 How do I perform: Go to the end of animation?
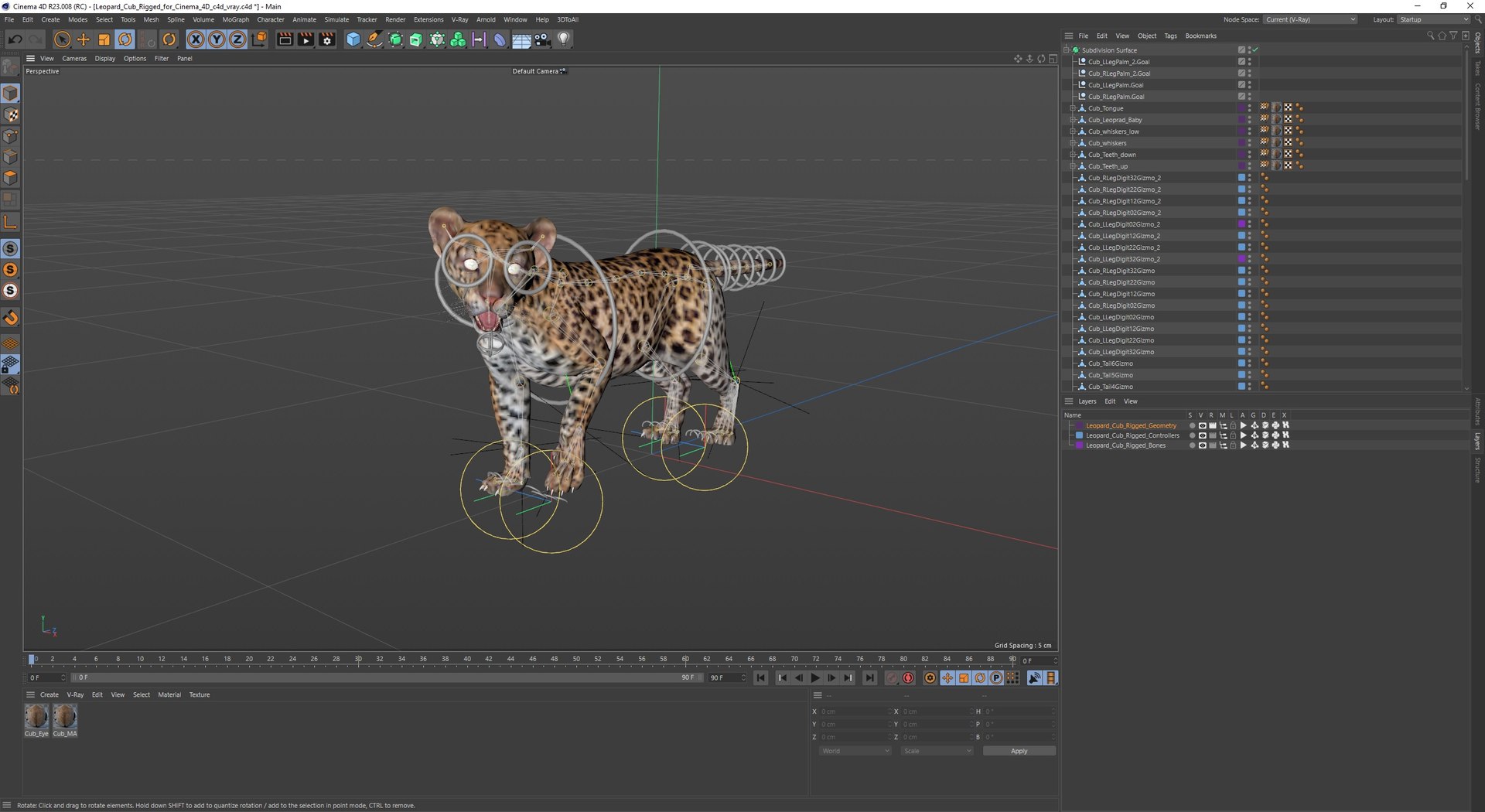[x=870, y=678]
